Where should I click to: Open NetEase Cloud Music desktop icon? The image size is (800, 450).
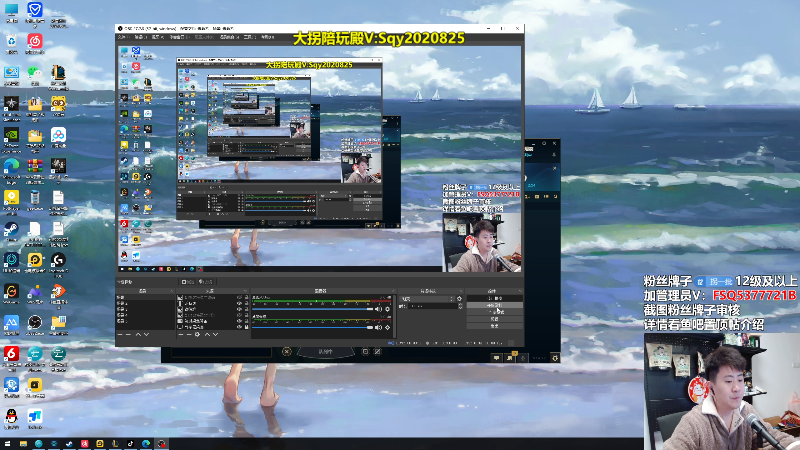pos(35,42)
